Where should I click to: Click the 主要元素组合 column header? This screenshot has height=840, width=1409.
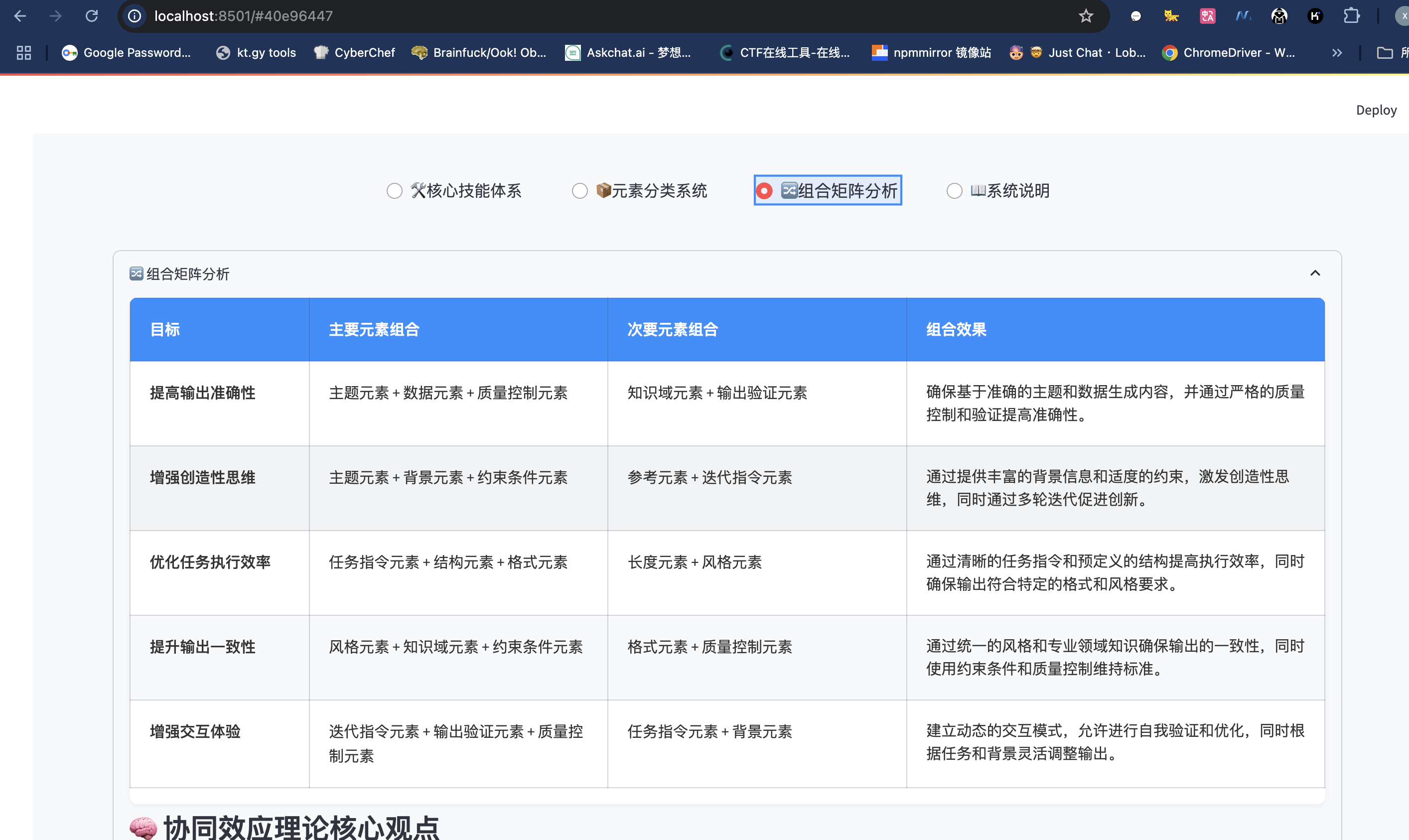tap(374, 329)
